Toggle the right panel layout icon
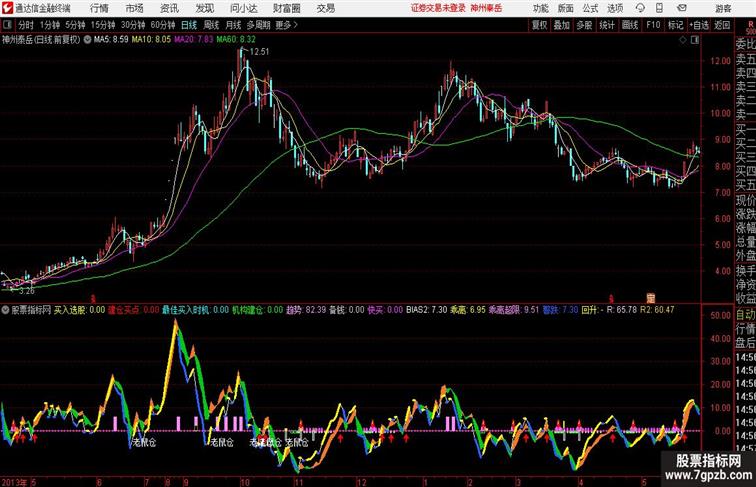The width and height of the screenshot is (756, 487). coord(695,41)
